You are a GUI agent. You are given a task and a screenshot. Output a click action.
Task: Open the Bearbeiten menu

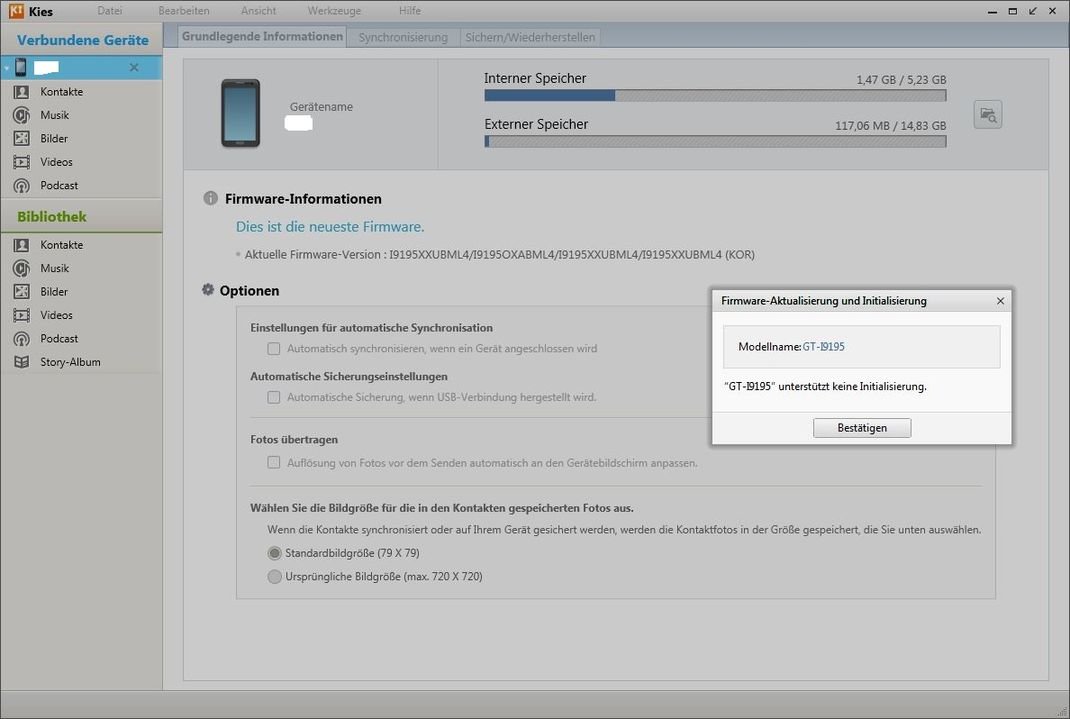(x=184, y=11)
